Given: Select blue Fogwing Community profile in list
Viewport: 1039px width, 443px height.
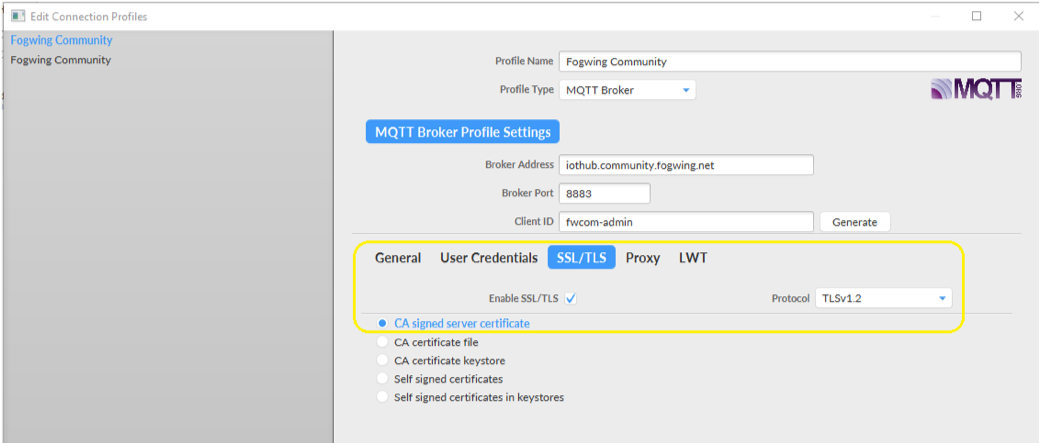Looking at the screenshot, I should click(62, 40).
